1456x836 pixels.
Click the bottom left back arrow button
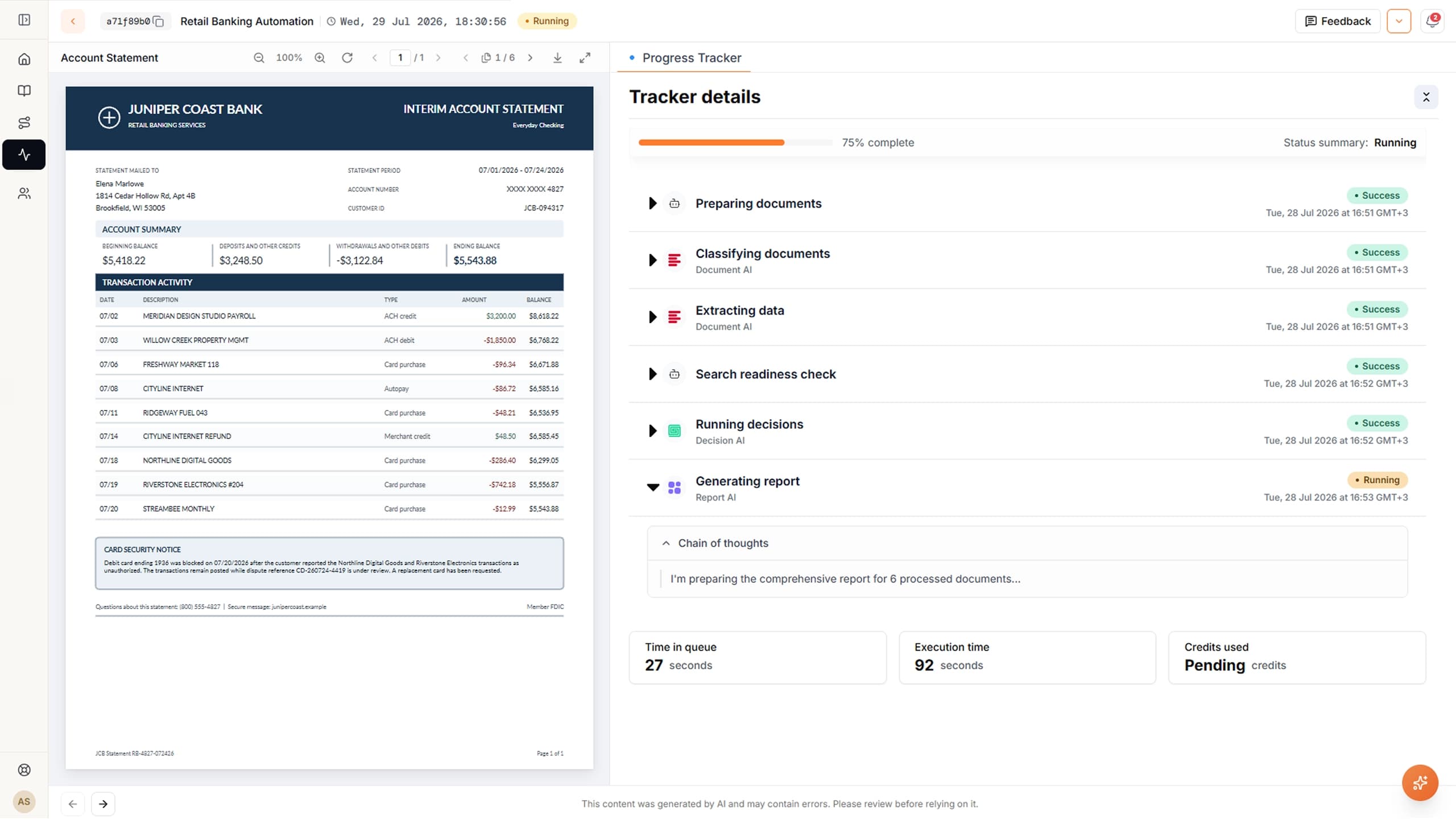click(72, 804)
